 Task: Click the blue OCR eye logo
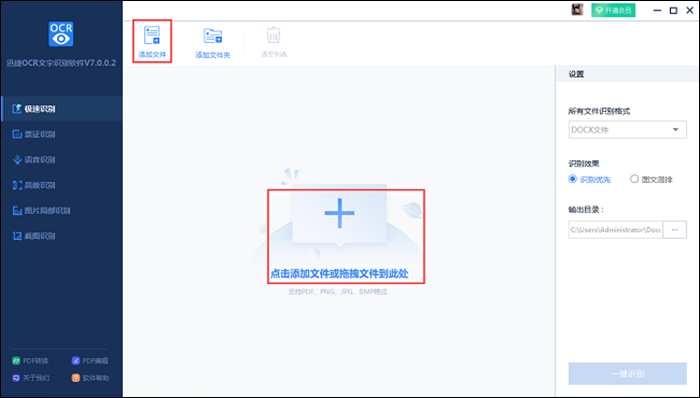pos(61,34)
